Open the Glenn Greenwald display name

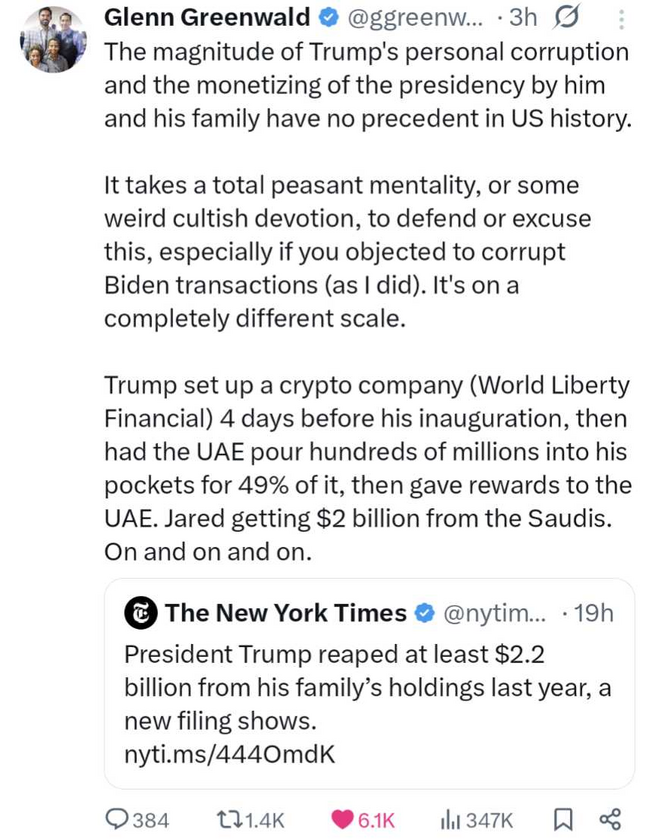pos(207,18)
